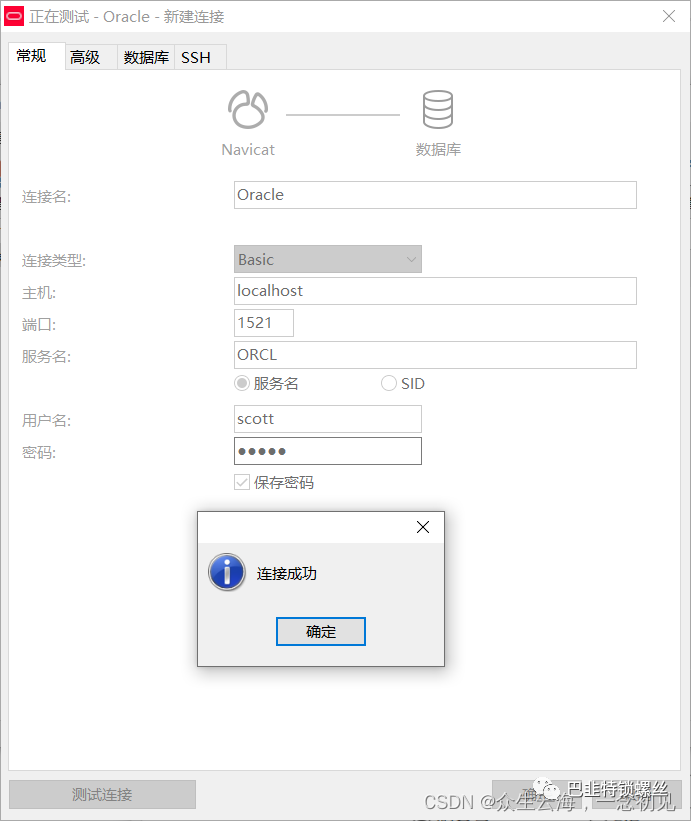
Task: Click the 端口 field showing 1521
Action: click(x=264, y=323)
